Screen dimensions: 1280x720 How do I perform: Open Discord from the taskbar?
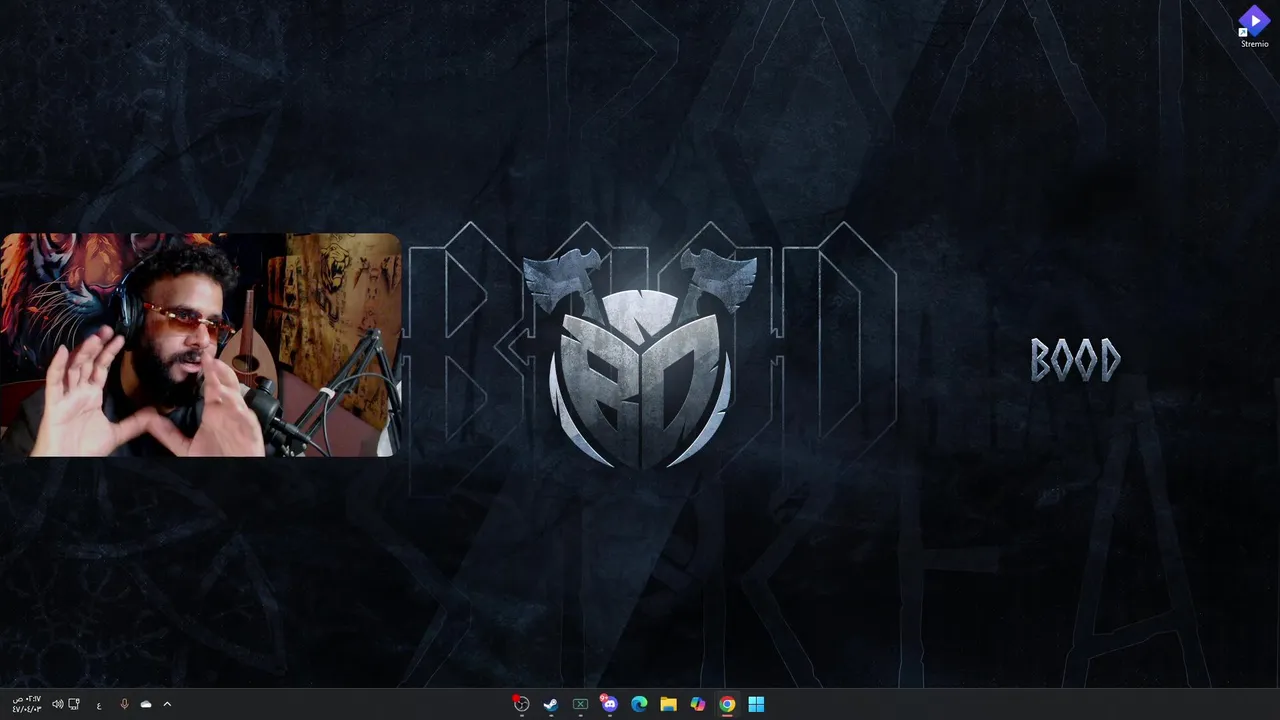(x=609, y=704)
